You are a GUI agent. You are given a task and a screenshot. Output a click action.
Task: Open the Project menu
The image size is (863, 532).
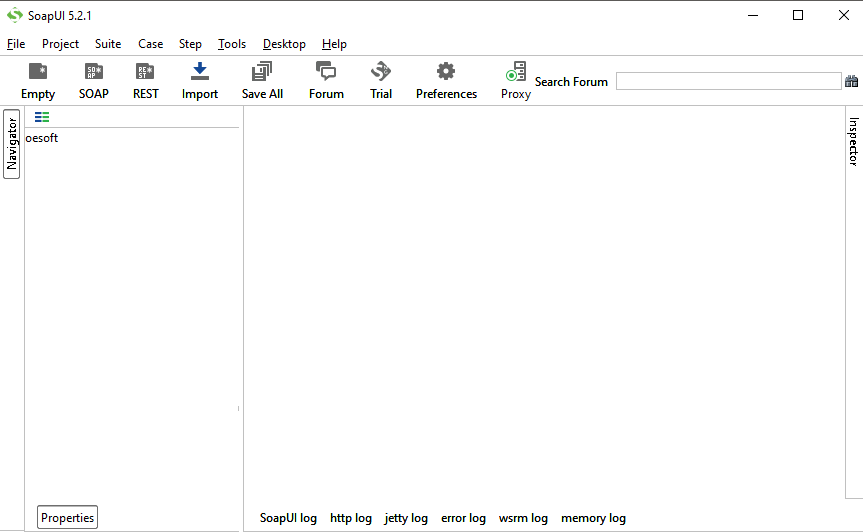tap(60, 44)
